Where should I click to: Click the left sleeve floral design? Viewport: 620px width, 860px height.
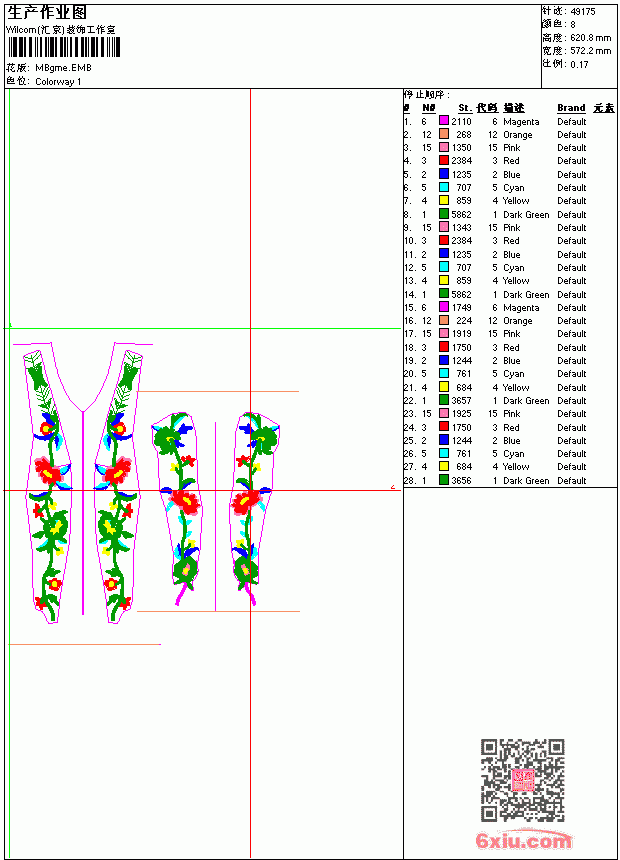click(178, 507)
